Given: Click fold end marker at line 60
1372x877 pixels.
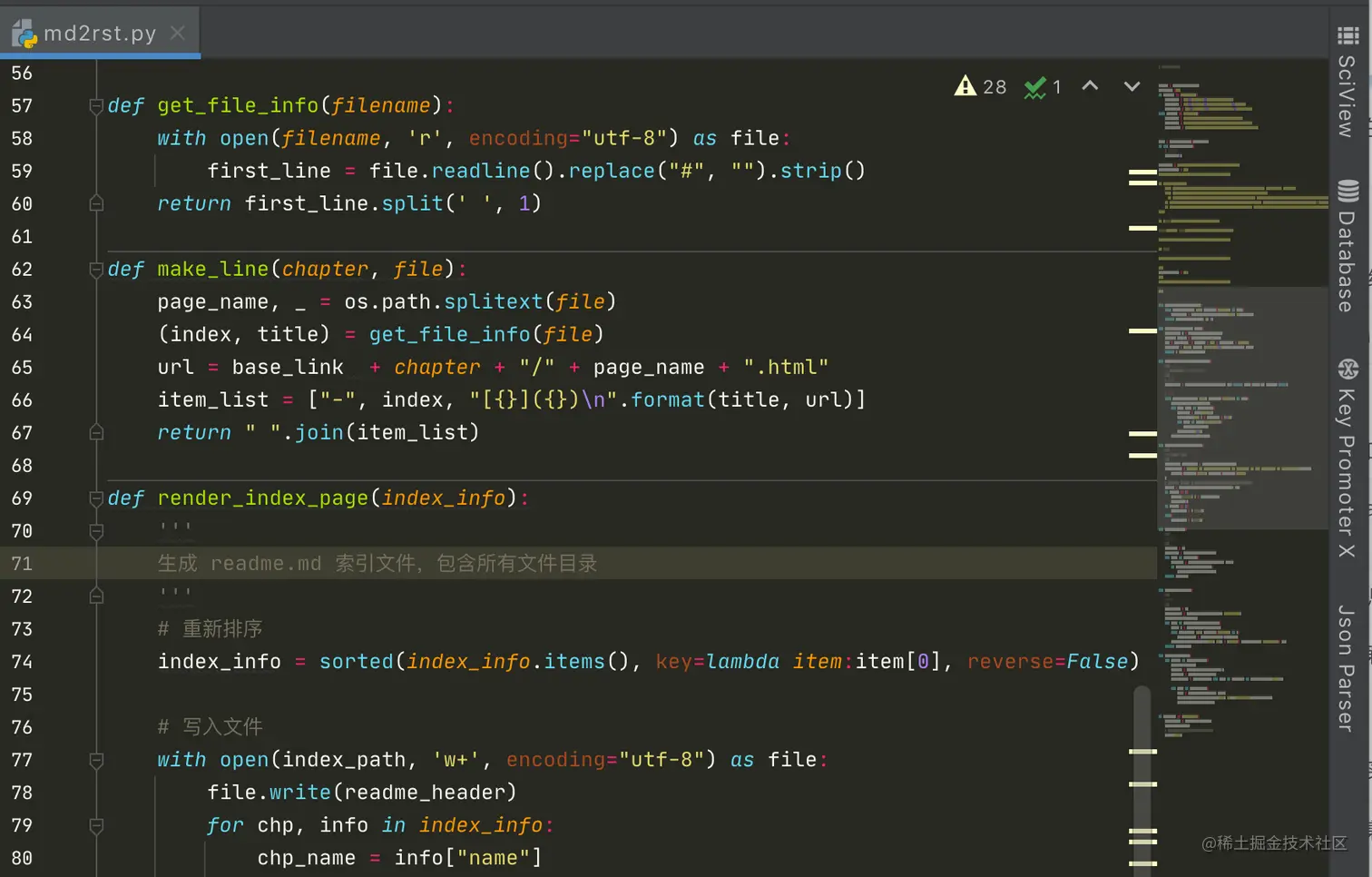Looking at the screenshot, I should [96, 203].
